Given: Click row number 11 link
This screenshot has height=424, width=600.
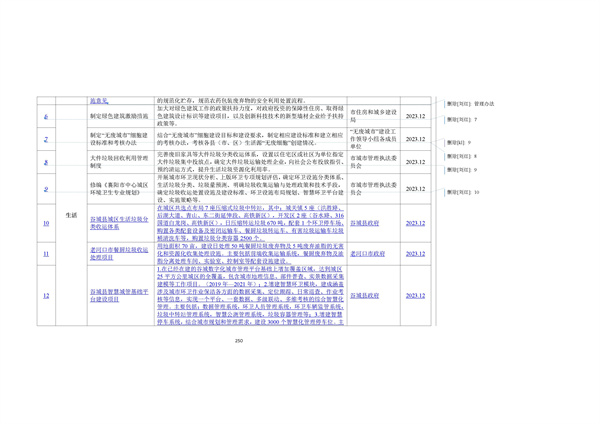Looking at the screenshot, I should coord(46,254).
